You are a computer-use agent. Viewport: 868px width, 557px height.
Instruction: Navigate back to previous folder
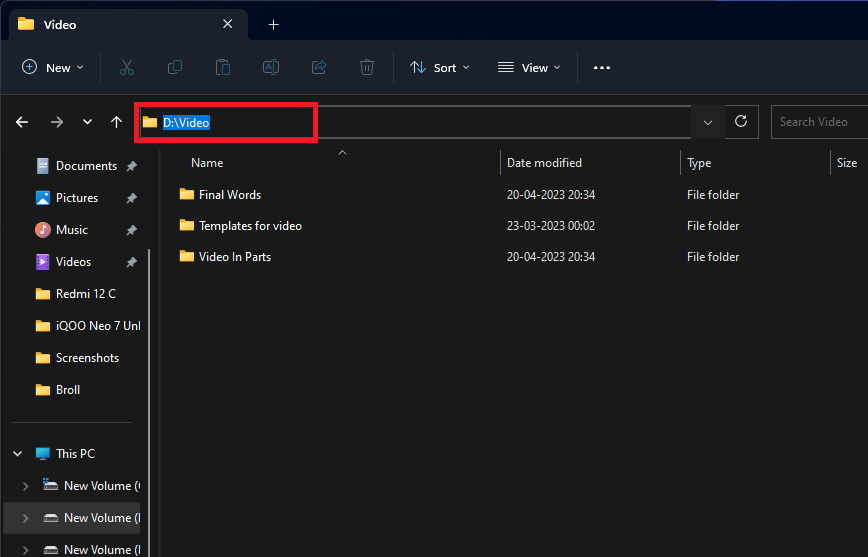click(22, 122)
